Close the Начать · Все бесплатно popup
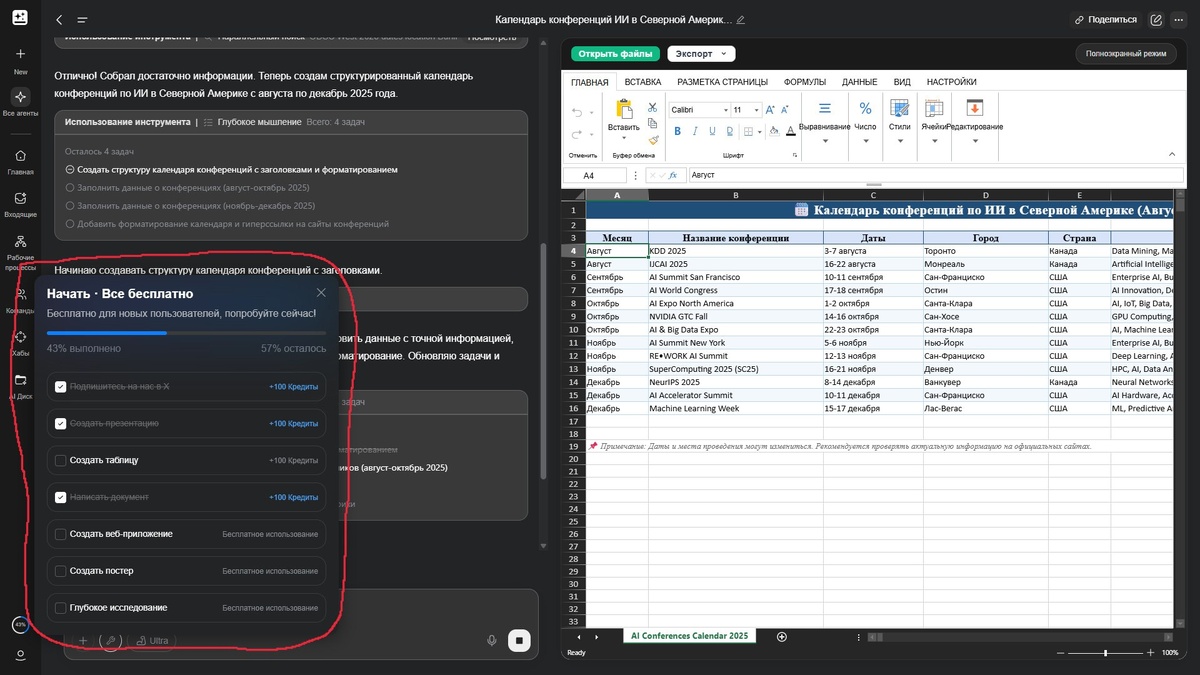This screenshot has height=675, width=1200. 321,293
